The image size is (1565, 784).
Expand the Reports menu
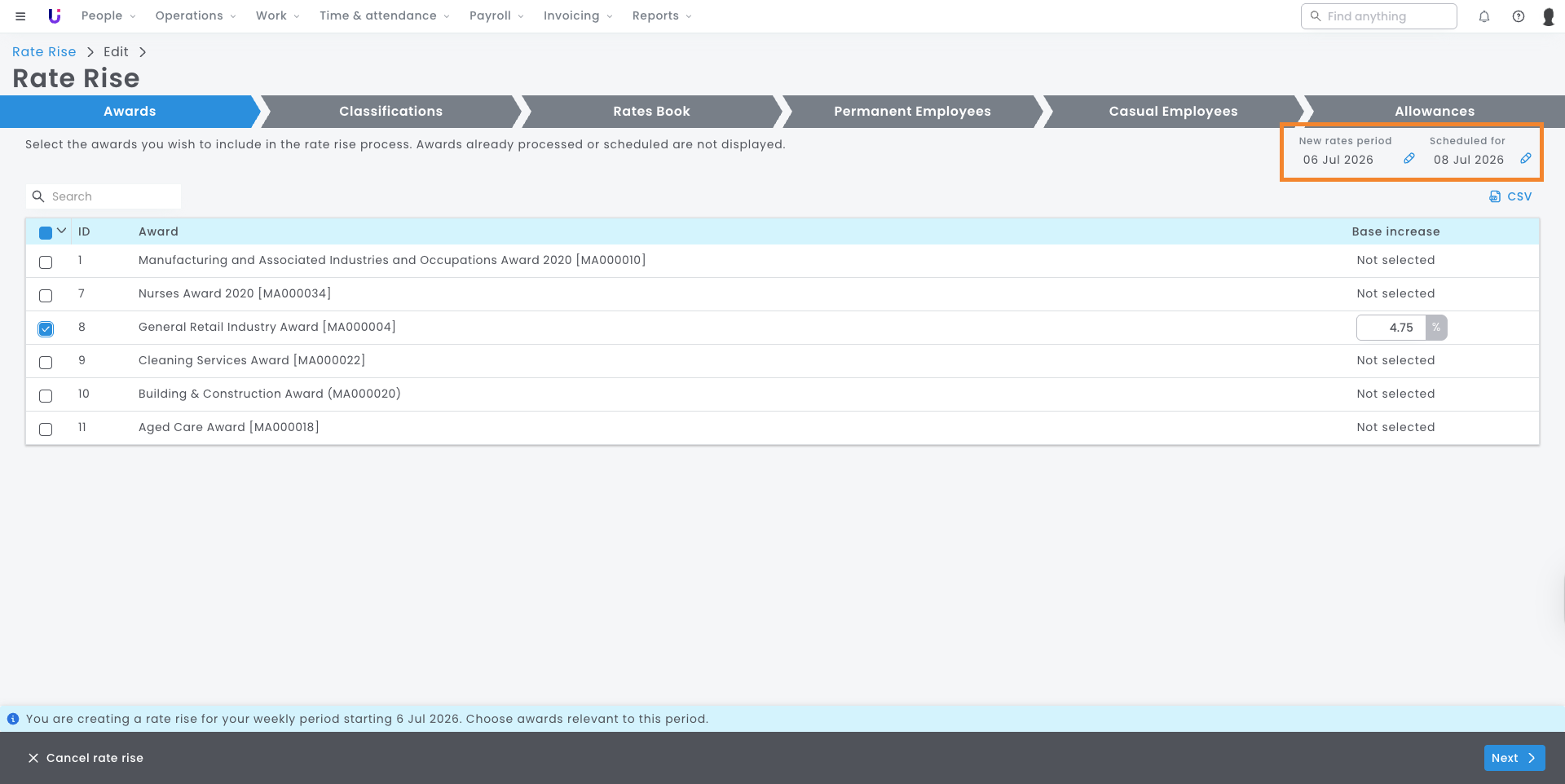(662, 16)
